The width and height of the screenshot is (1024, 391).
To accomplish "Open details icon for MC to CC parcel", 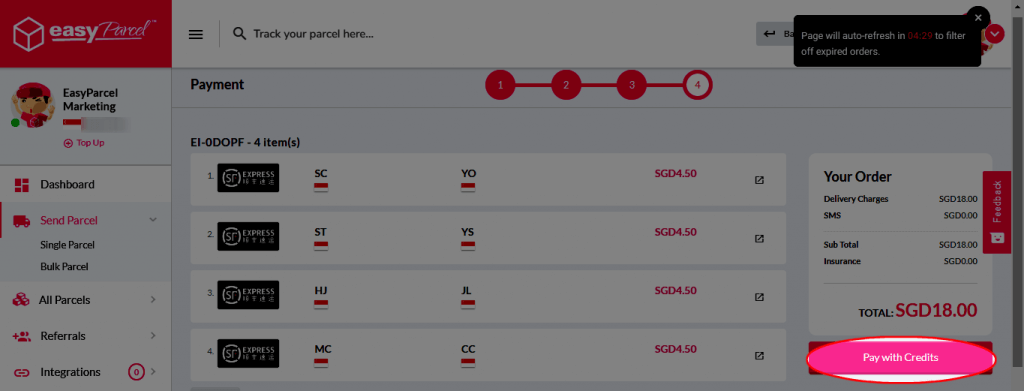I will coord(760,356).
